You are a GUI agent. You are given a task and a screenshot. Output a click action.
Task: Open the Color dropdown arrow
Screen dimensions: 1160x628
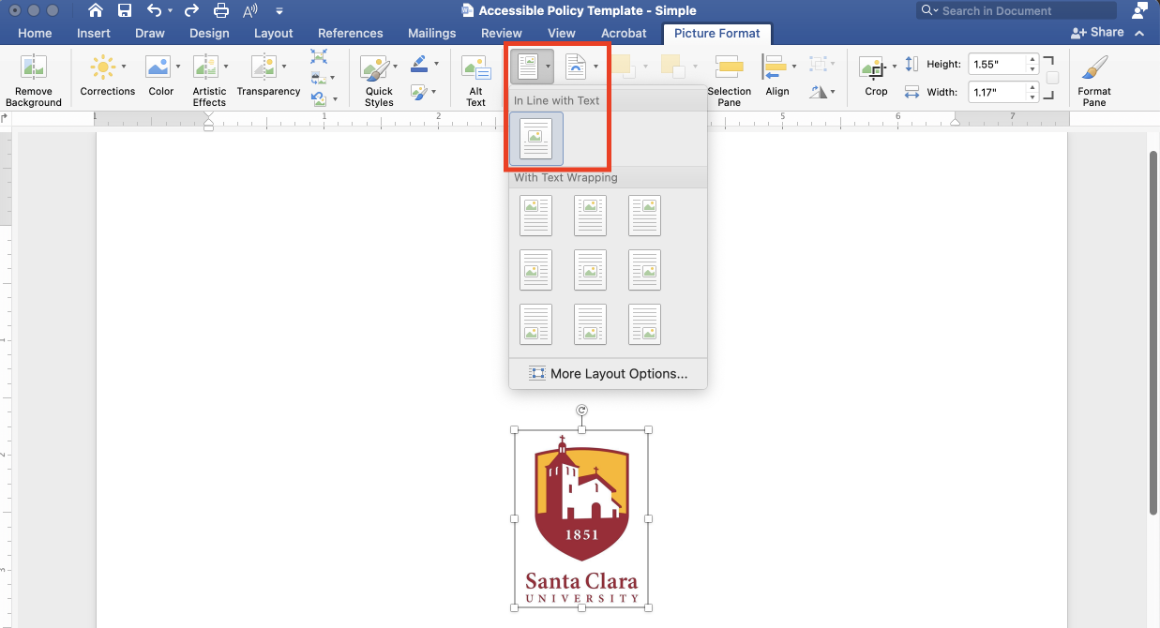pos(176,67)
